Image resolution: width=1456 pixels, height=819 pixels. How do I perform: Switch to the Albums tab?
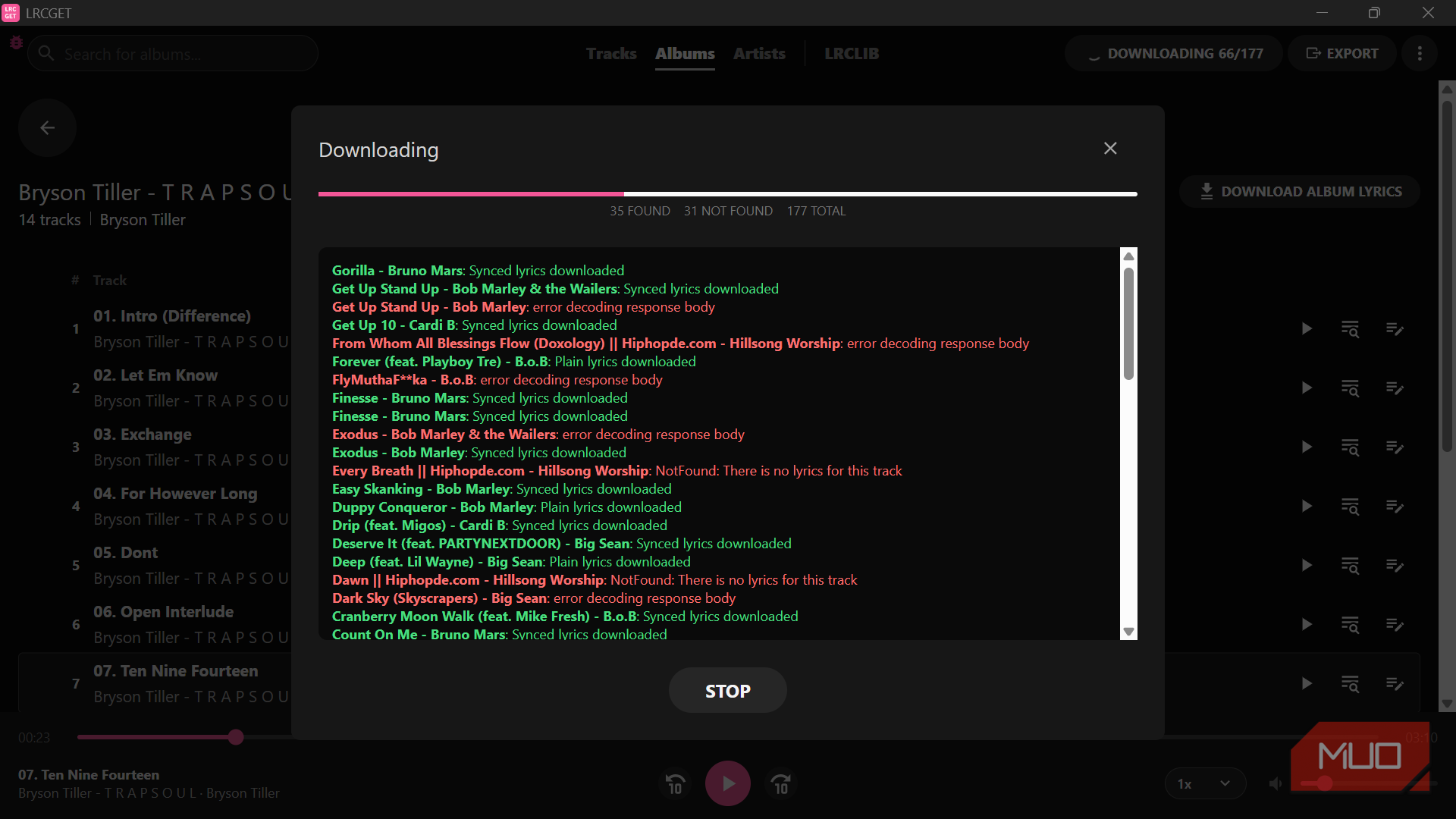(685, 54)
